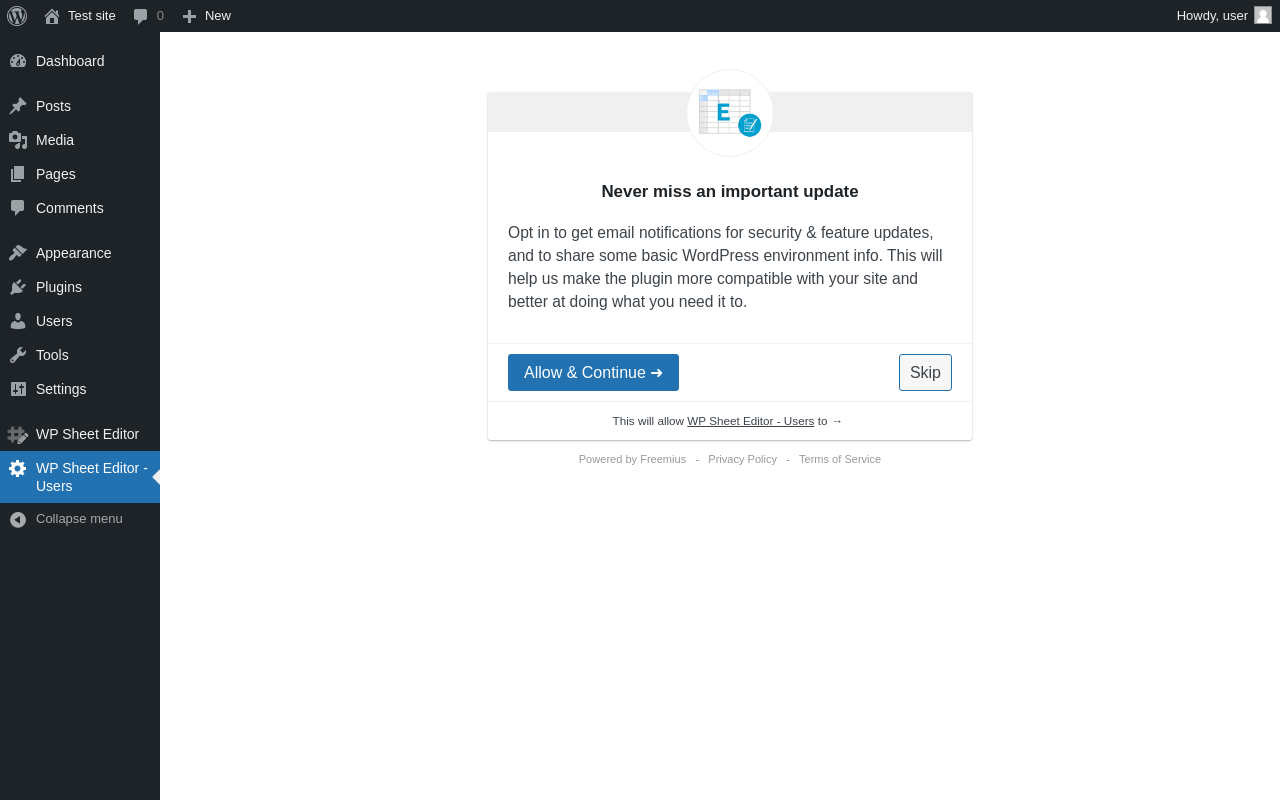
Task: Click the 'Never miss an important update' heading
Action: pos(730,192)
